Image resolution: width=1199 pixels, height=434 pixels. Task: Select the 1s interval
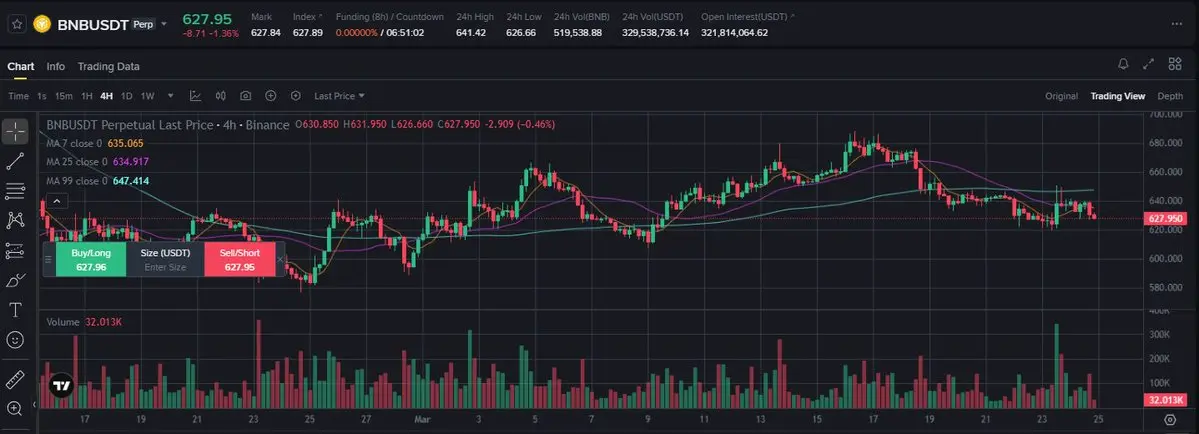point(42,96)
